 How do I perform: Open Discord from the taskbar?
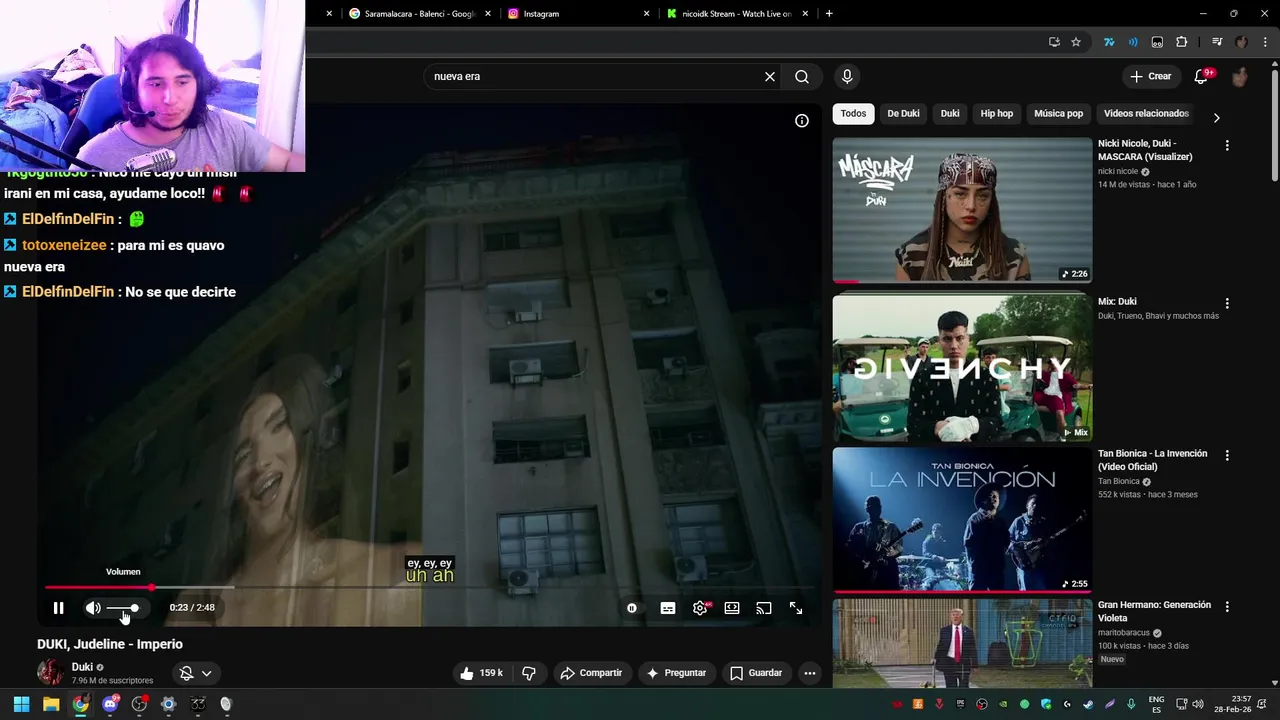tap(110, 704)
